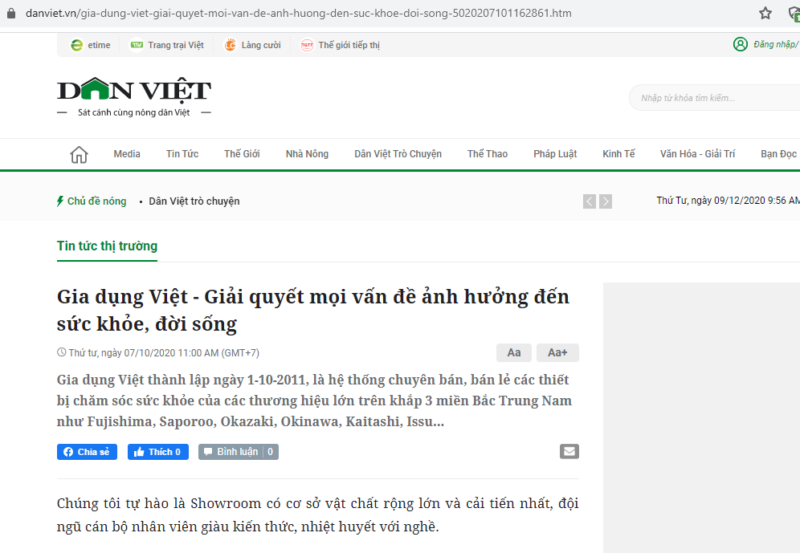800x553 pixels.
Task: Click the URL in the address bar
Action: tap(298, 13)
